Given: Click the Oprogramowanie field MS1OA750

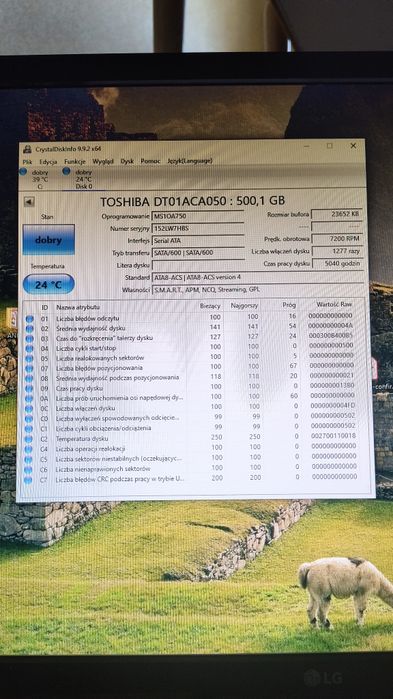Looking at the screenshot, I should point(197,216).
